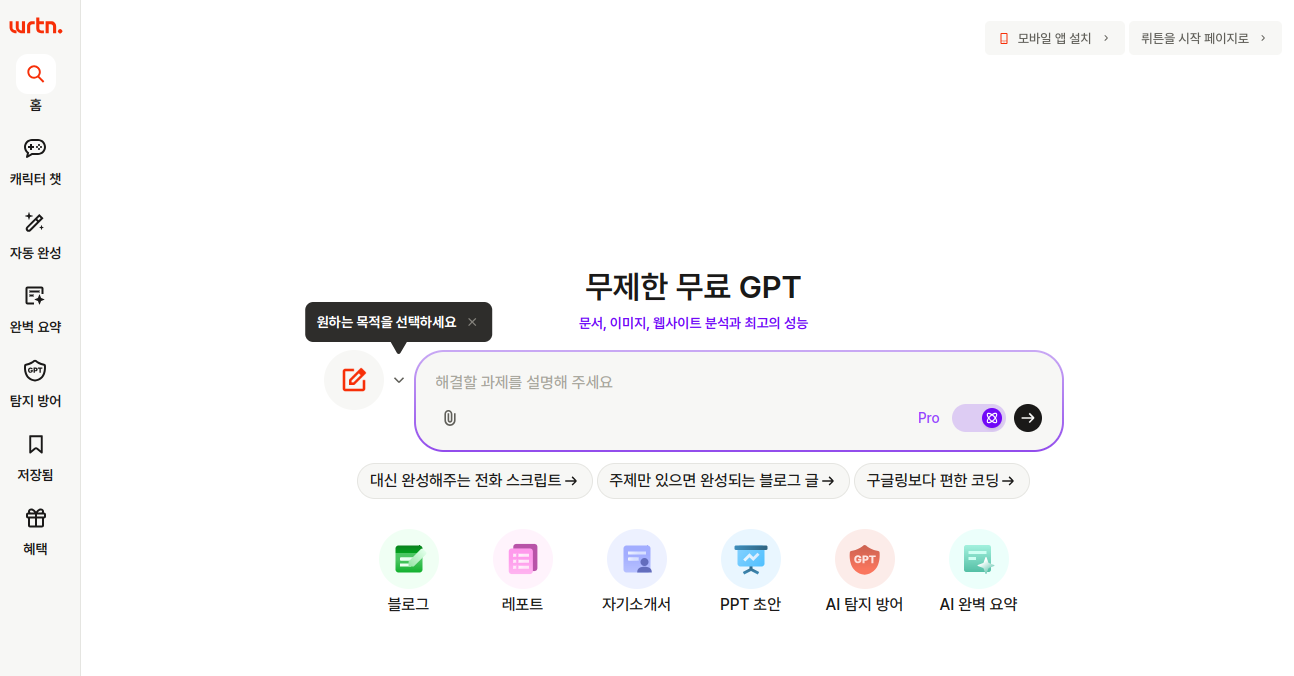Select 대신 완성해주는 전화 스크립트 suggestion
1294x676 pixels.
[x=475, y=481]
